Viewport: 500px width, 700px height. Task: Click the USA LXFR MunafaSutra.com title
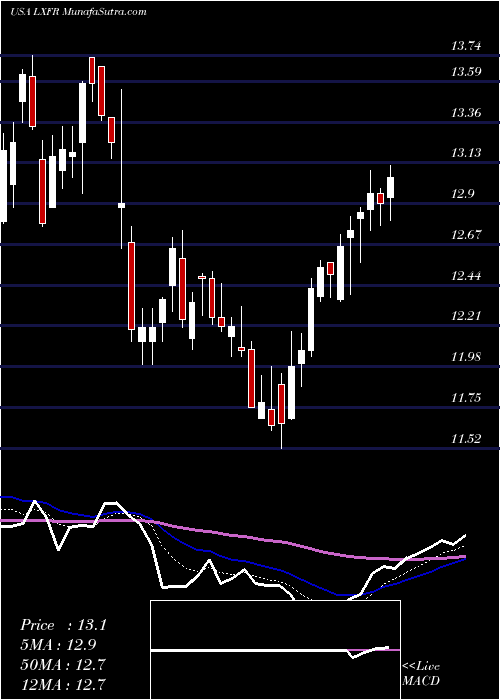click(x=78, y=12)
